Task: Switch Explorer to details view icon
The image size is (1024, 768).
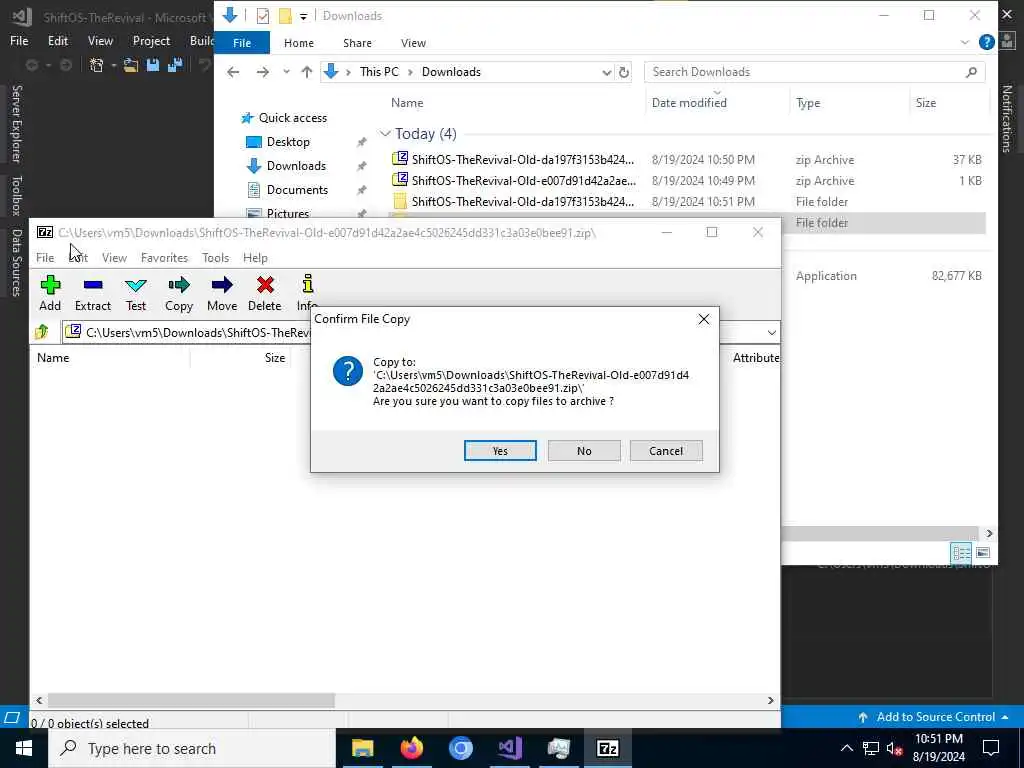Action: [961, 553]
